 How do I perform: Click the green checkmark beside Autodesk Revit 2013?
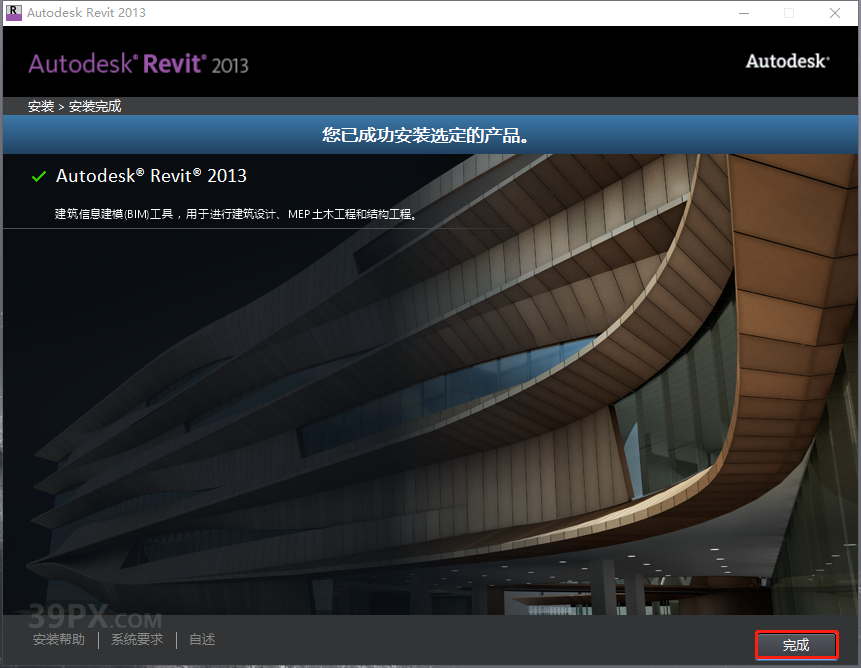(38, 176)
